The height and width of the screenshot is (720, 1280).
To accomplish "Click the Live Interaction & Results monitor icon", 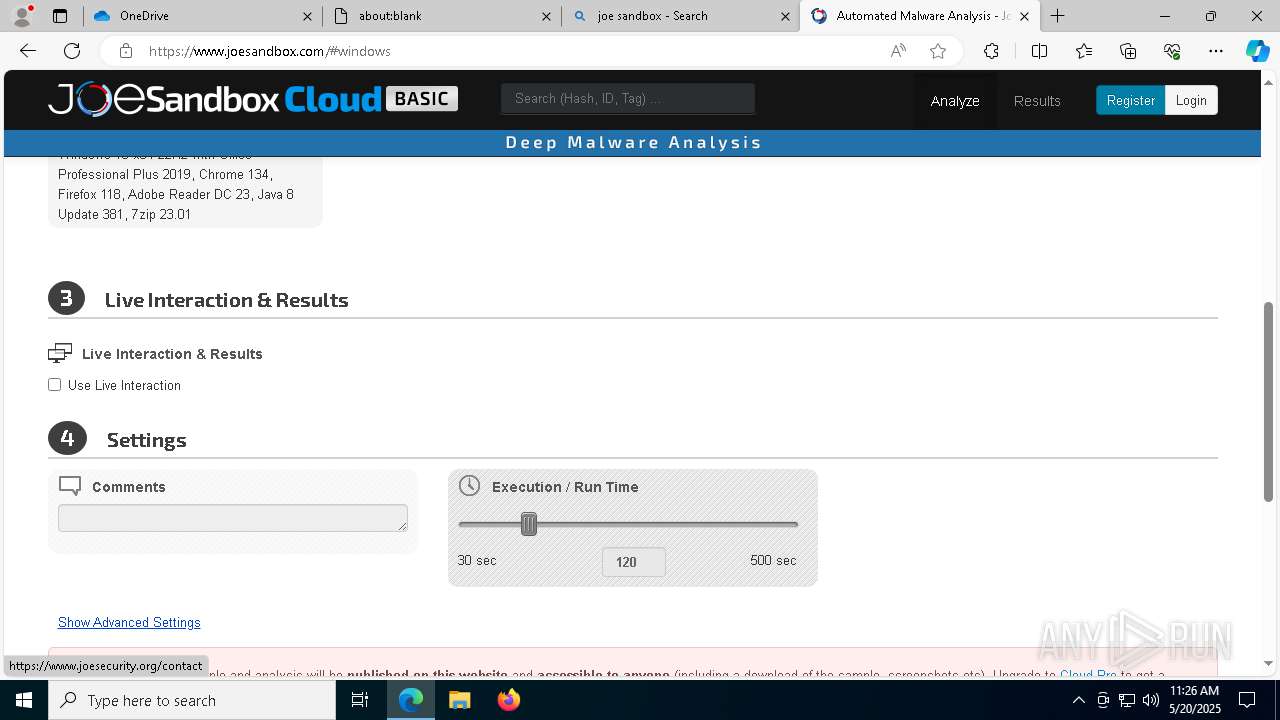I will pos(60,353).
